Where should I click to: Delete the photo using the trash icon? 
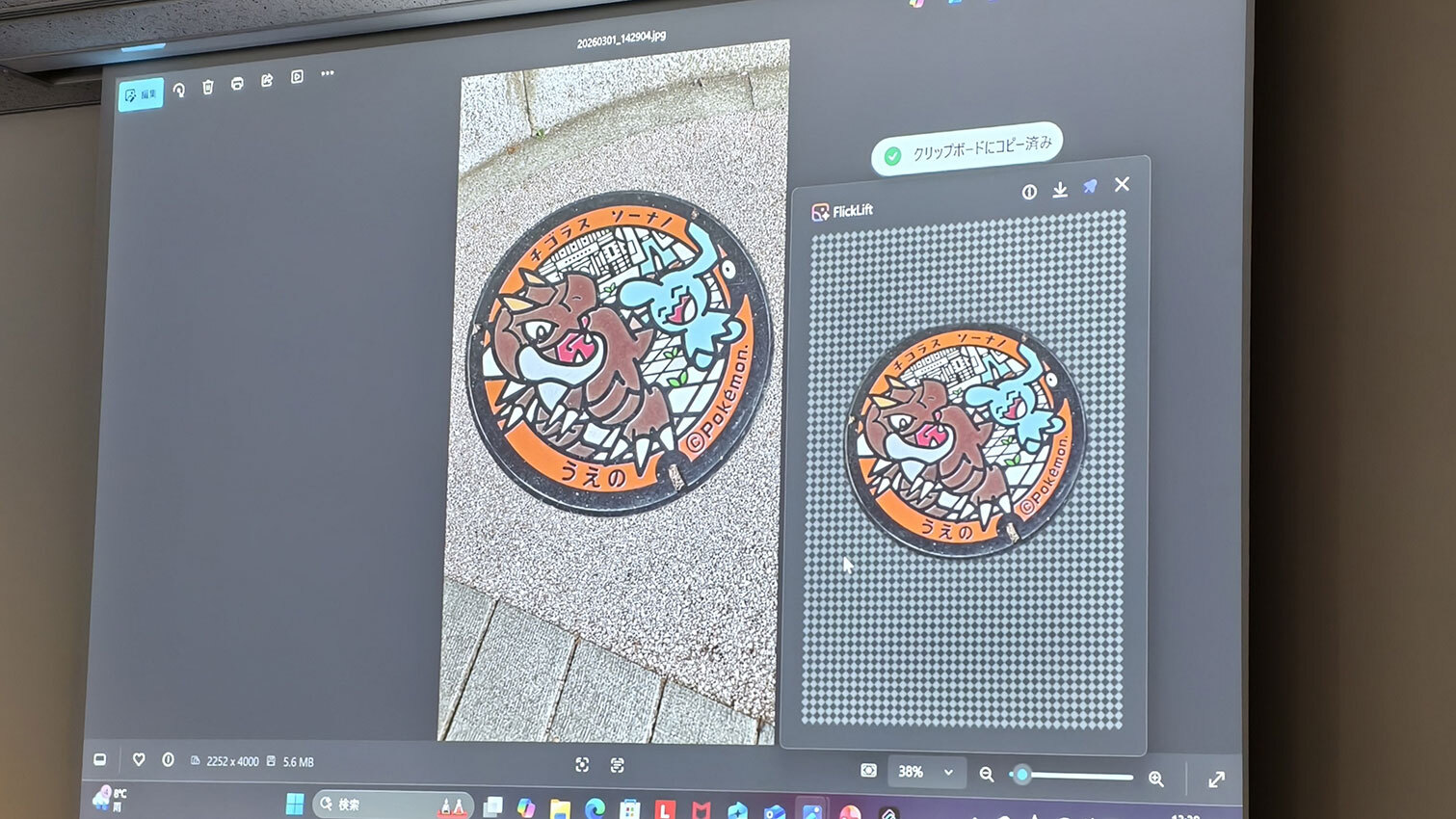(x=208, y=87)
